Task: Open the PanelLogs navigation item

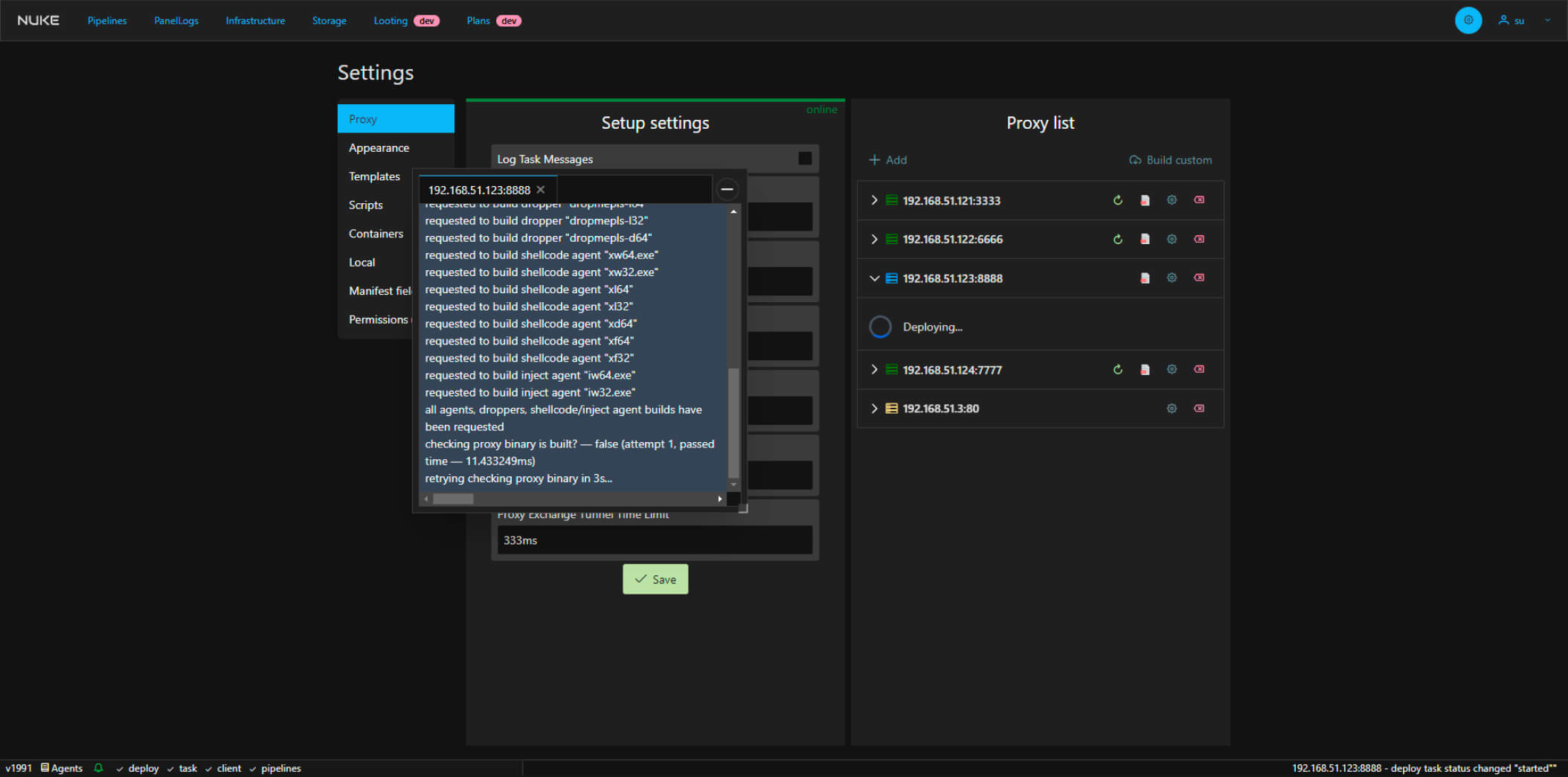Action: (176, 21)
